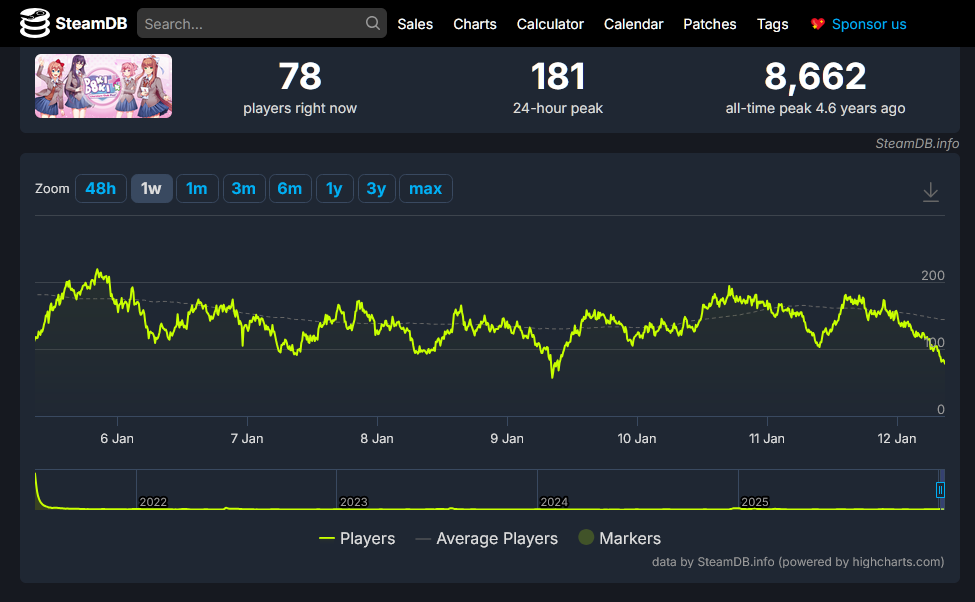Click the 11 Jan axis label
975x602 pixels.
coord(767,438)
